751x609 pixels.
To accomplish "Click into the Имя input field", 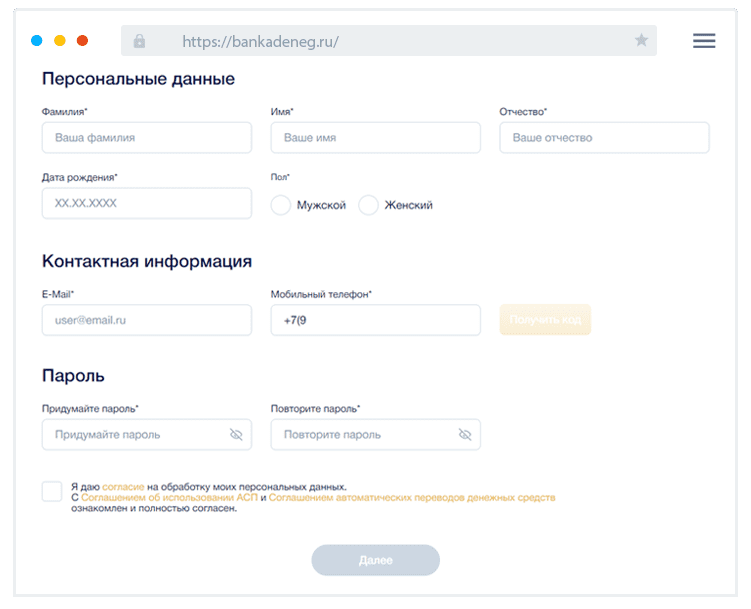I will coord(375,138).
